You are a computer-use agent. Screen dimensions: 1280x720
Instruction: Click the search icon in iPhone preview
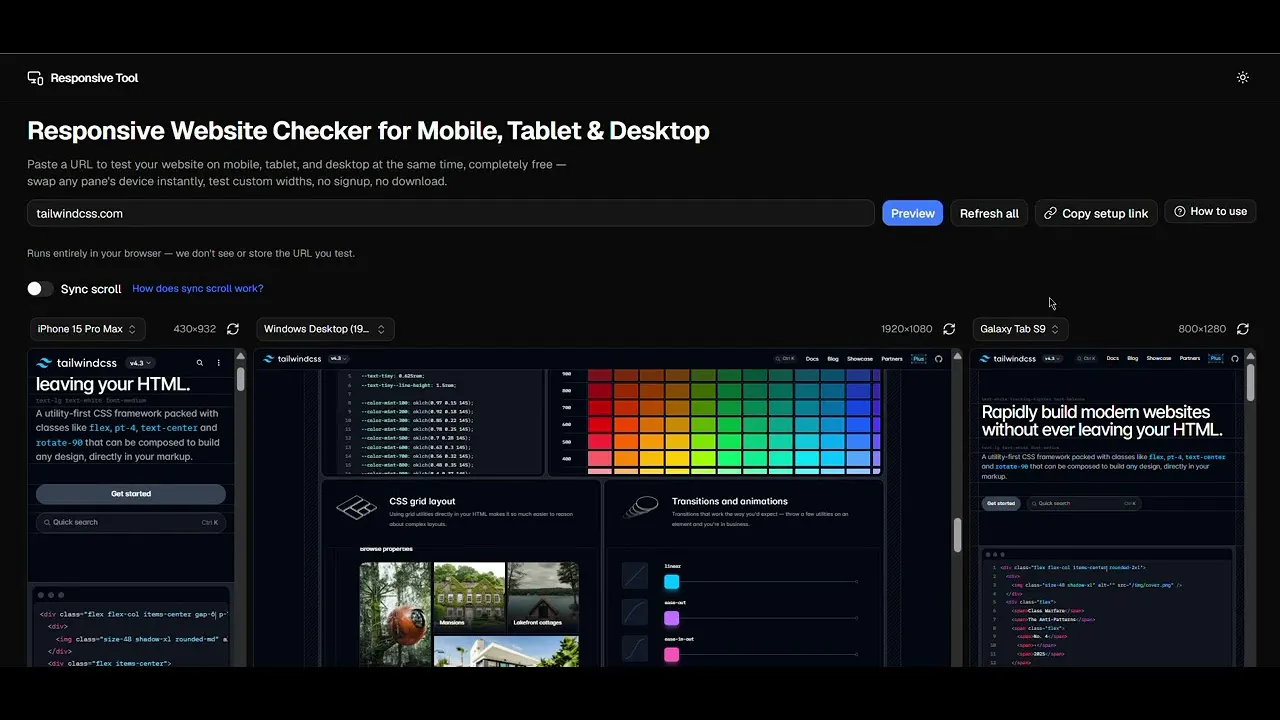200,363
